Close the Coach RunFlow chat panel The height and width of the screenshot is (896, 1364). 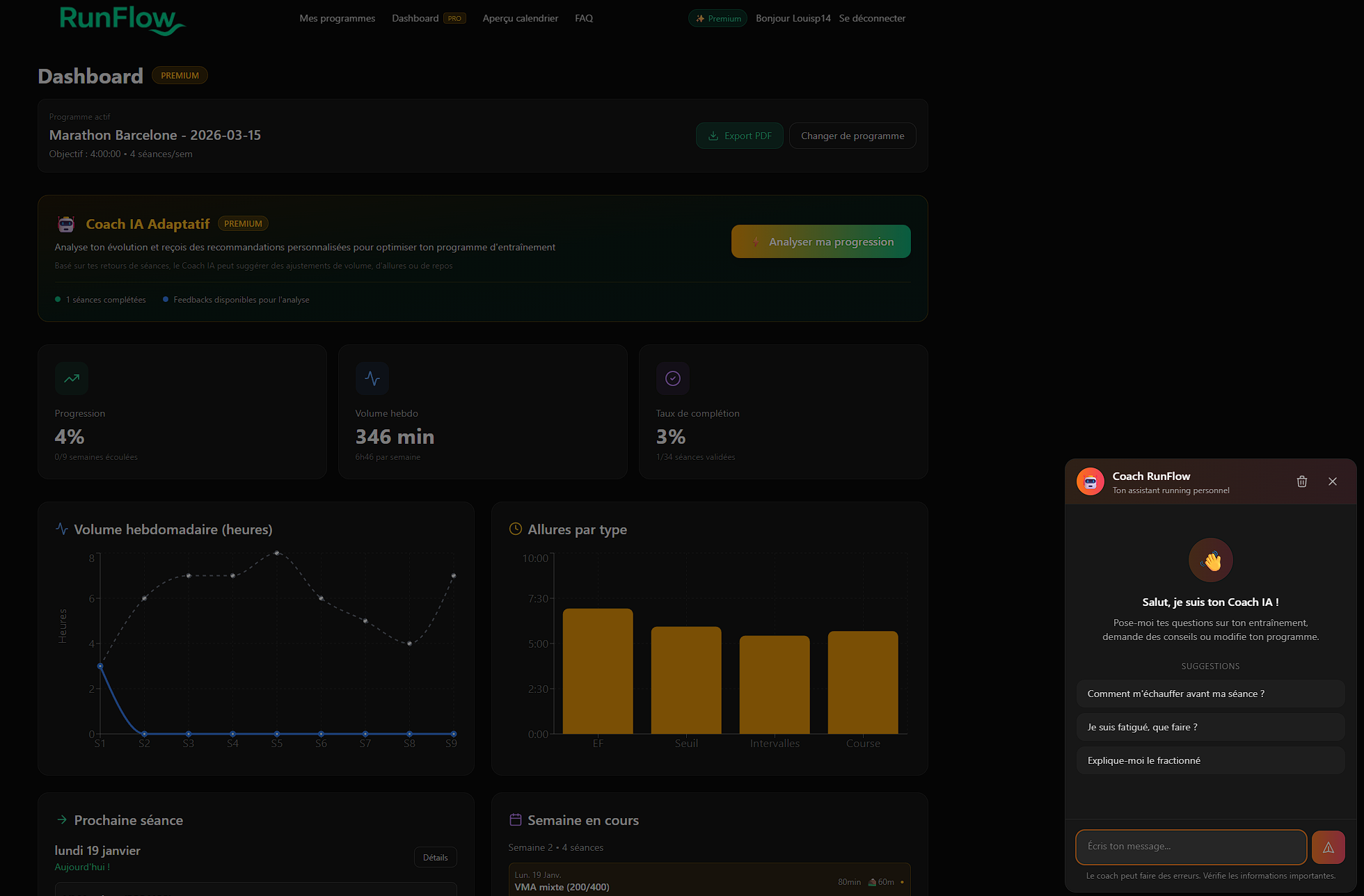point(1333,481)
